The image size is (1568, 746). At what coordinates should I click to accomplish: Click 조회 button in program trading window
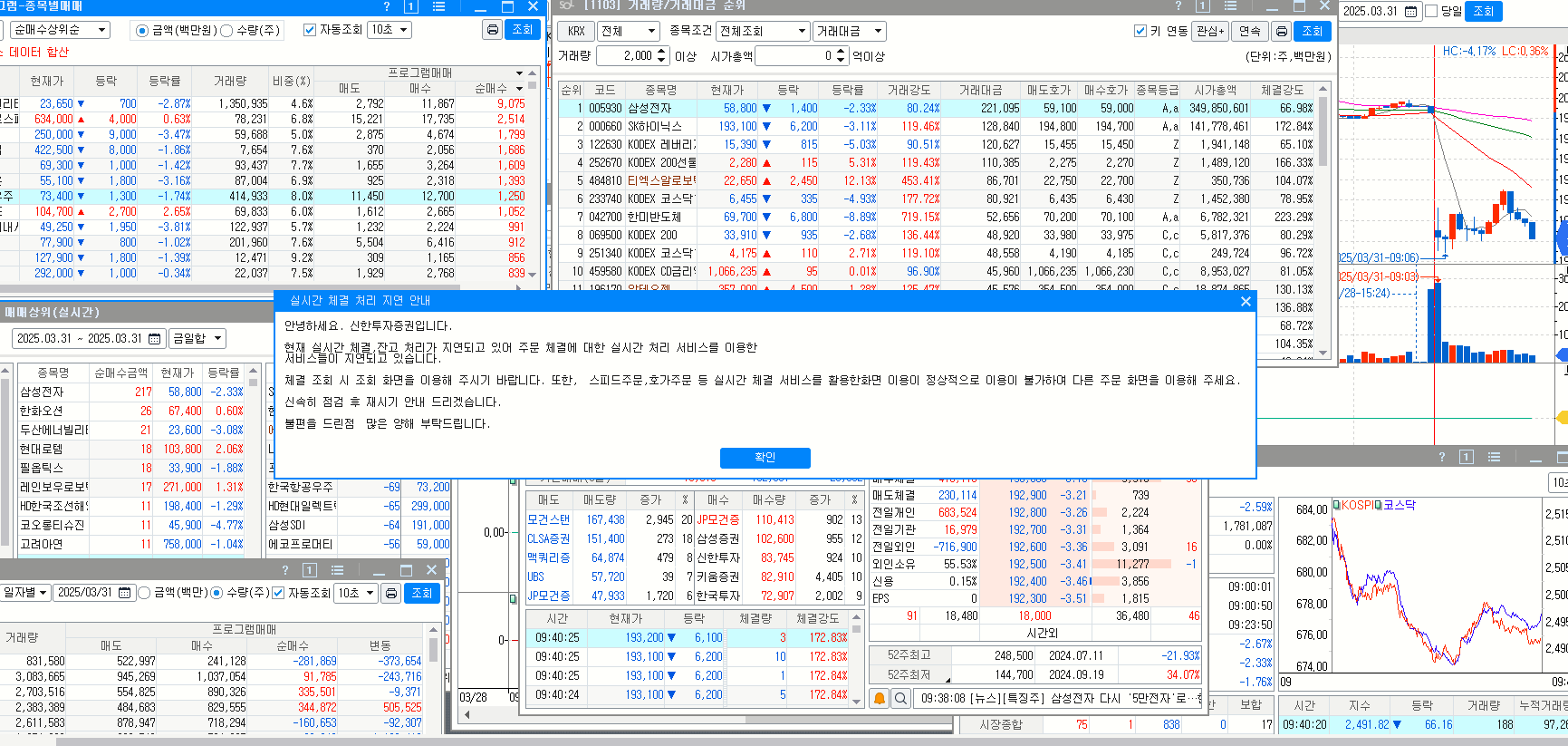523,30
